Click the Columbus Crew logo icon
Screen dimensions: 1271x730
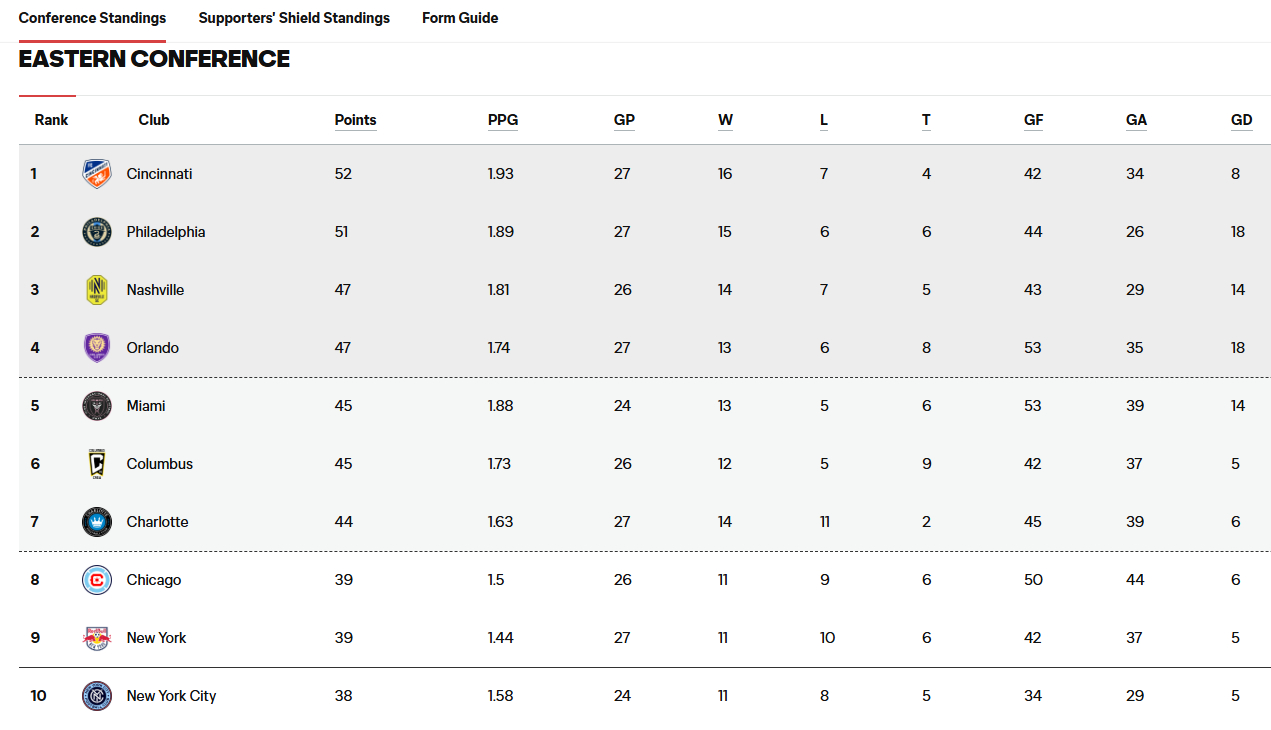click(x=97, y=464)
